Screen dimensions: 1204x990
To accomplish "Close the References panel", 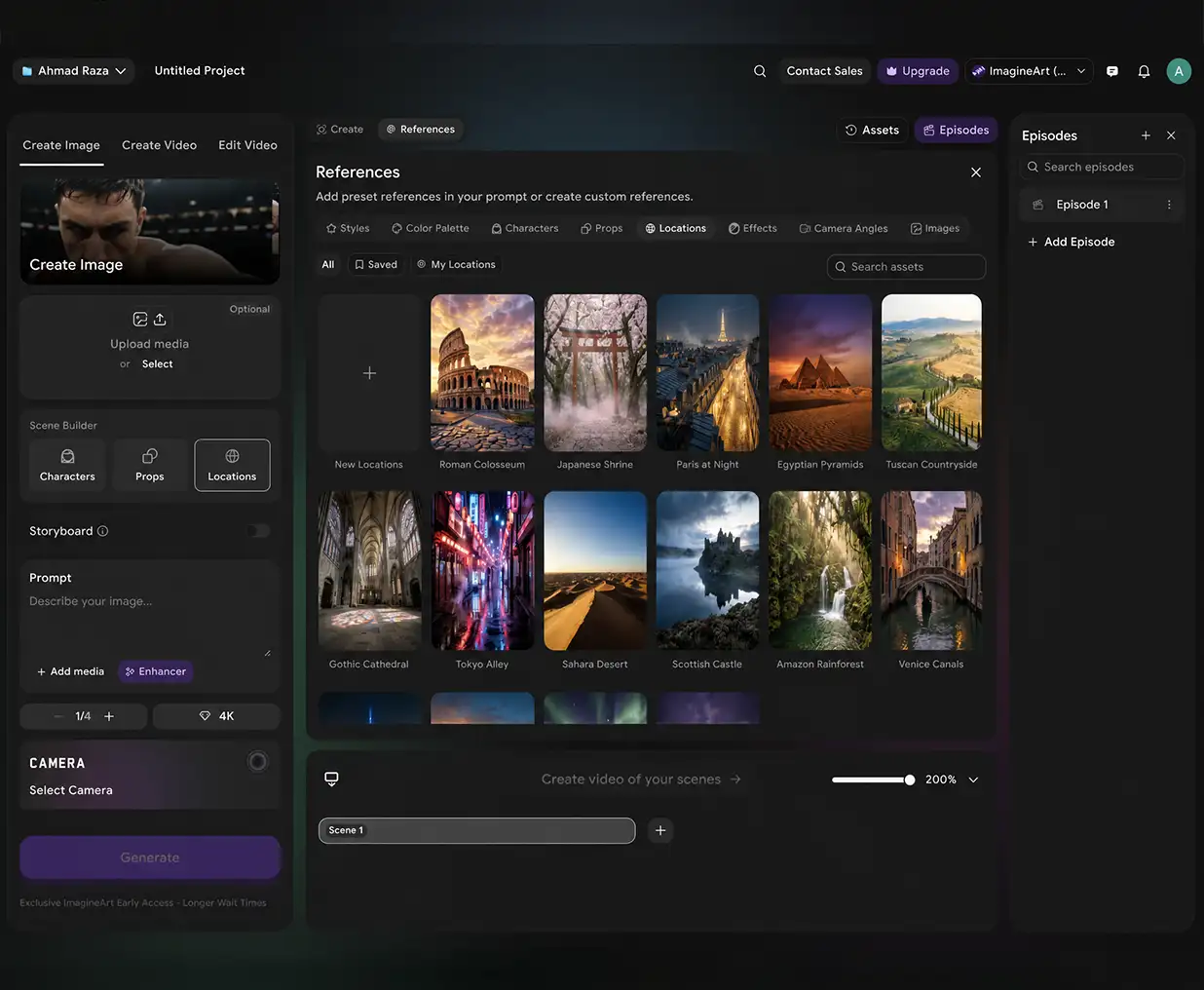I will [x=976, y=172].
